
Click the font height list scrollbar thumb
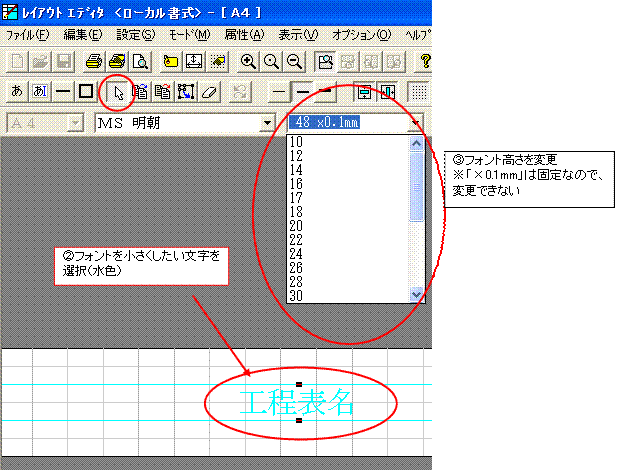pos(416,187)
